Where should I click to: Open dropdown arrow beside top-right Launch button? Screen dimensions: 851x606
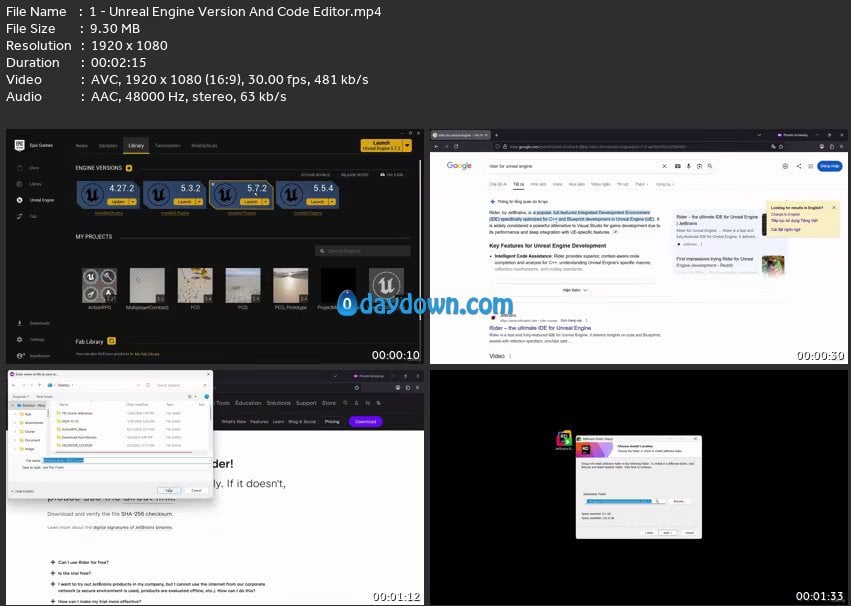(x=407, y=145)
